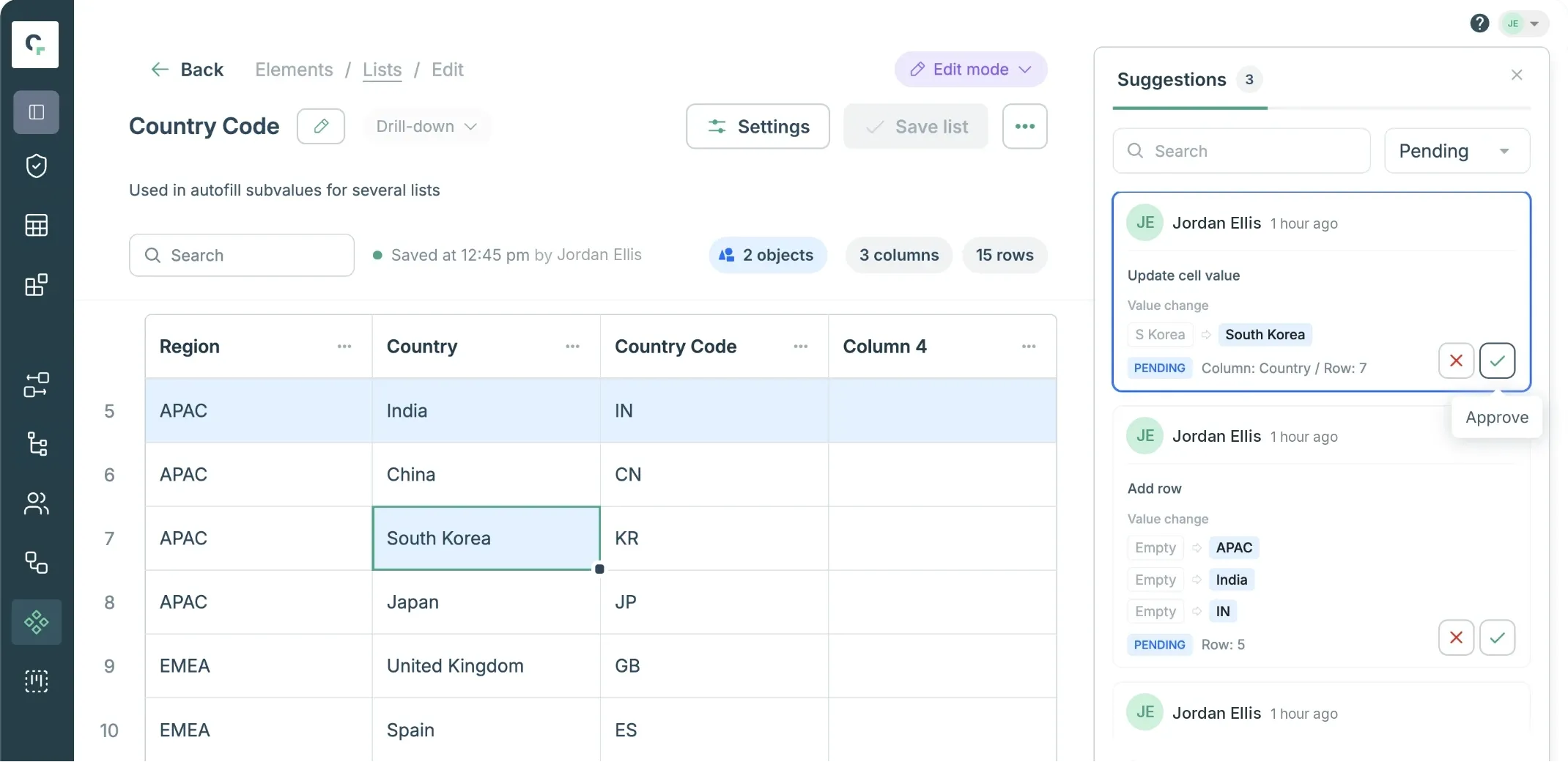Select the EMEA cell in row 9
This screenshot has width=1568, height=762.
click(x=259, y=665)
